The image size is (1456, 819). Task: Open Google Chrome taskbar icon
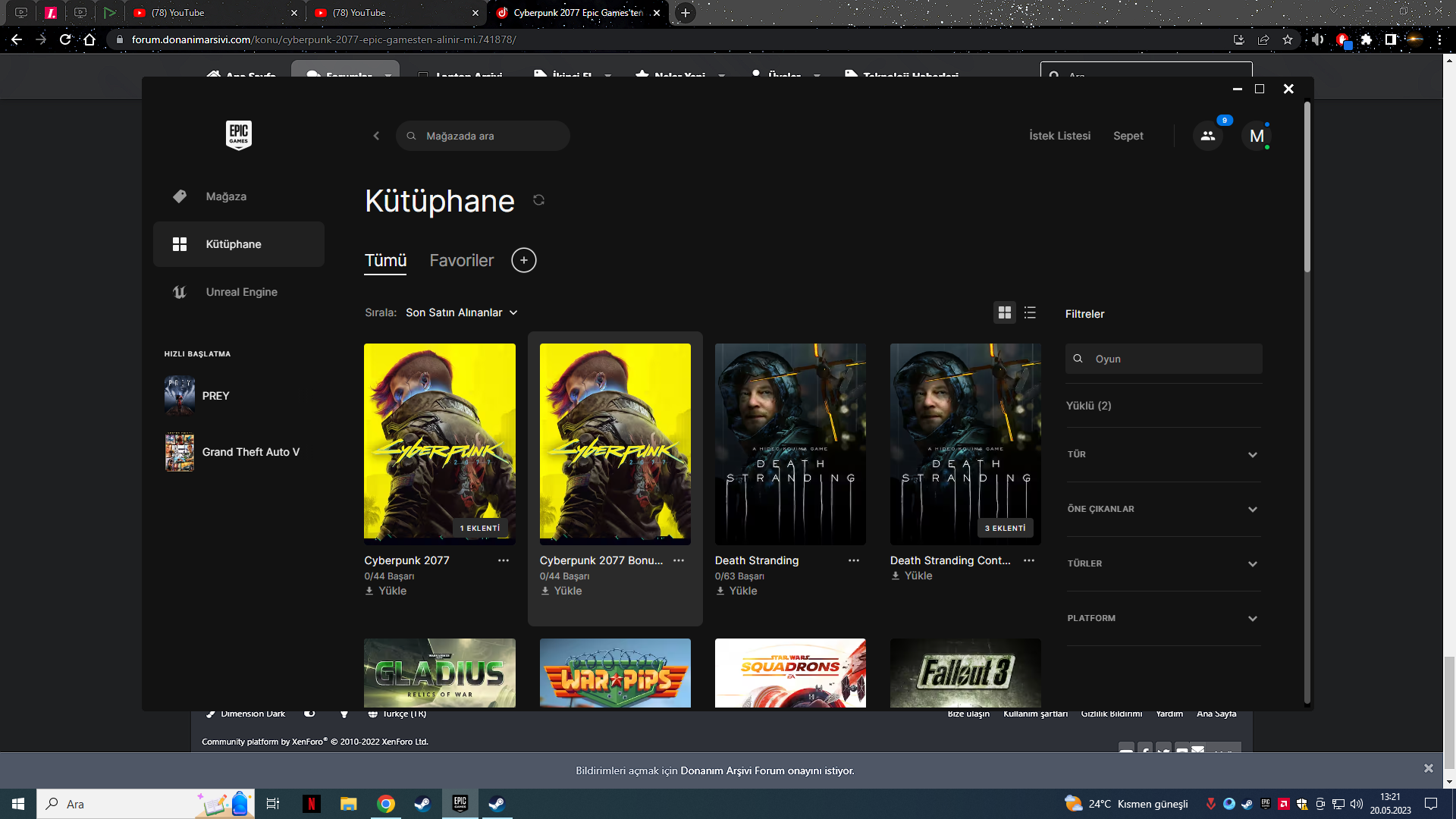[386, 804]
